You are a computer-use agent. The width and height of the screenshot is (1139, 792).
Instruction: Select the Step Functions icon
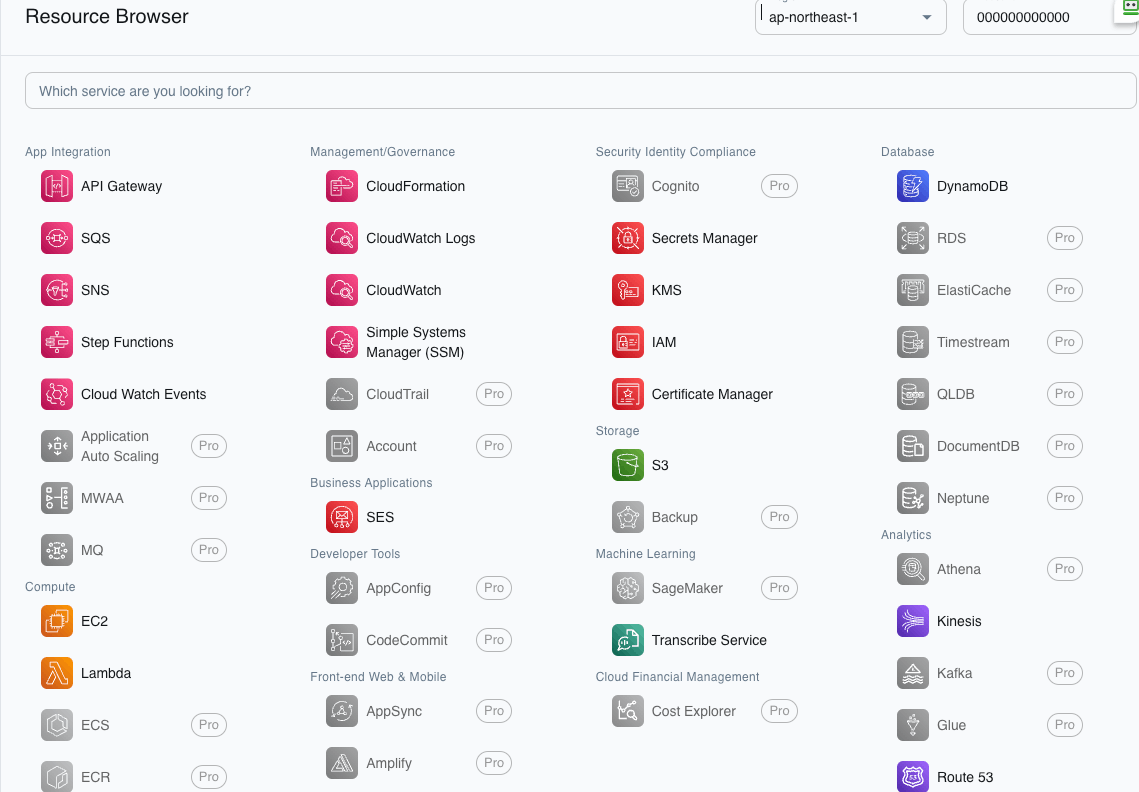click(x=57, y=342)
